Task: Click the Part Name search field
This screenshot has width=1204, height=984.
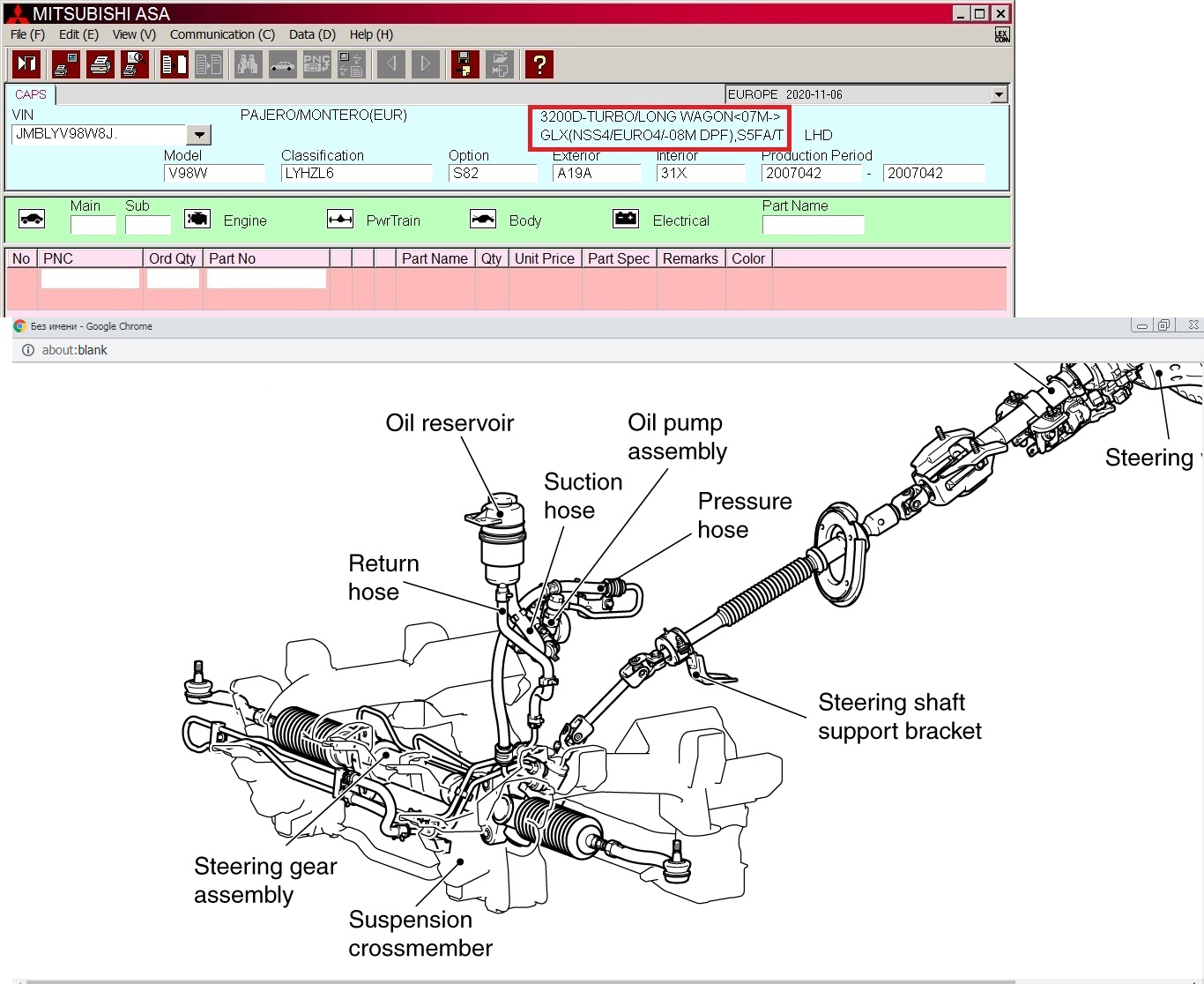Action: pyautogui.click(x=813, y=226)
